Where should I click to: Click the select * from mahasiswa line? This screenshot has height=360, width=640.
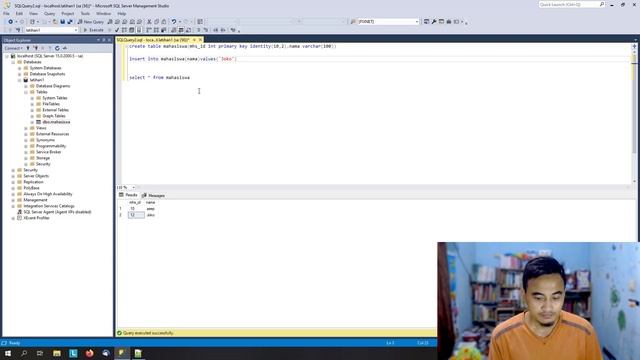(x=160, y=78)
